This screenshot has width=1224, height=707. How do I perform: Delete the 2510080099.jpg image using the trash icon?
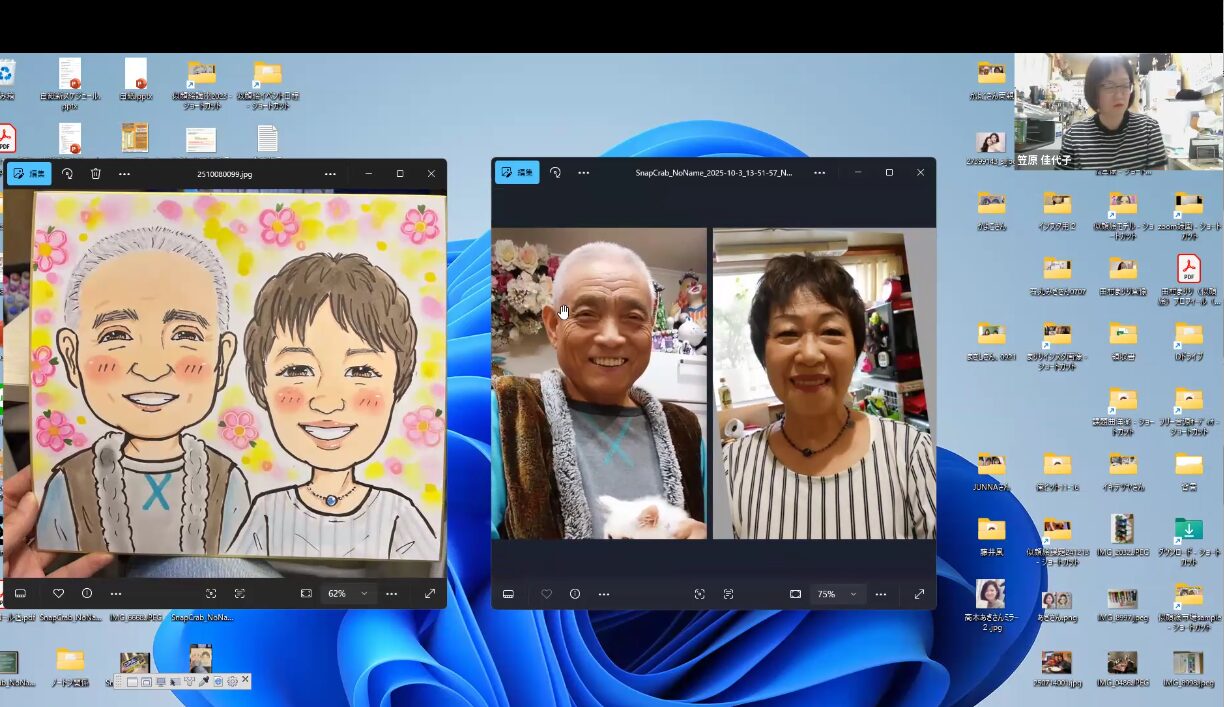(96, 173)
